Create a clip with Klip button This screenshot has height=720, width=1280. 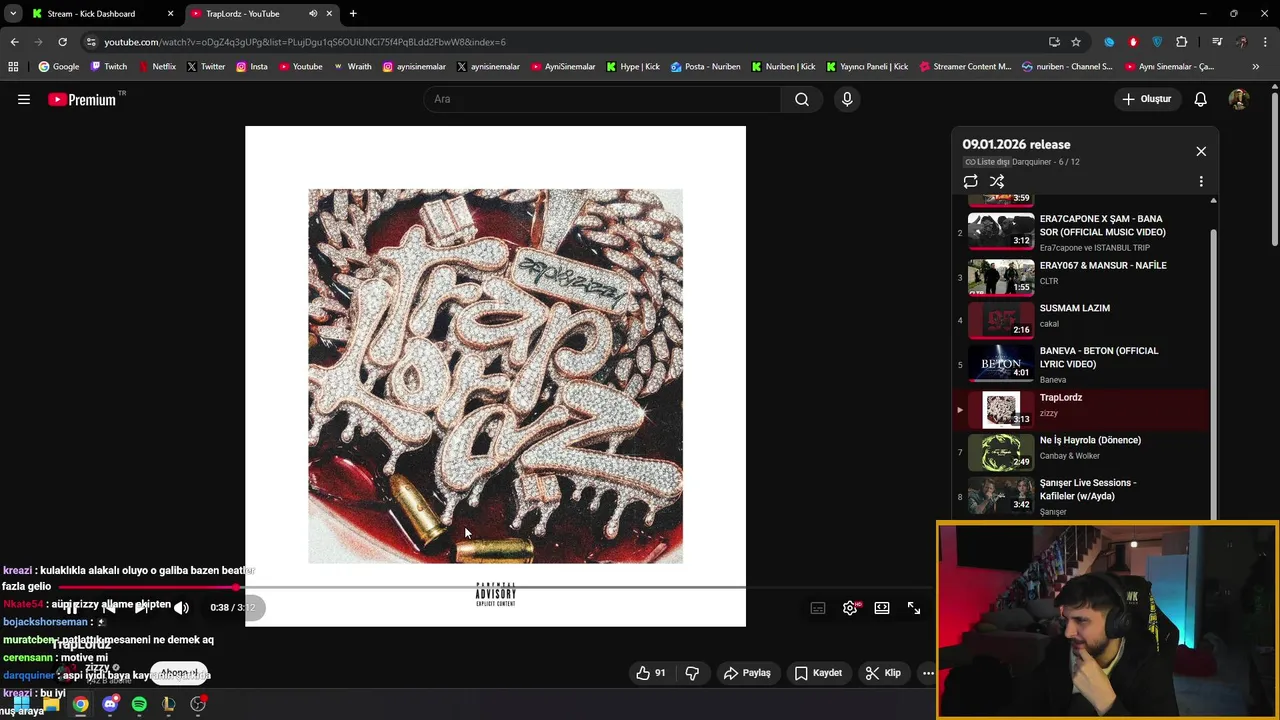click(x=883, y=673)
